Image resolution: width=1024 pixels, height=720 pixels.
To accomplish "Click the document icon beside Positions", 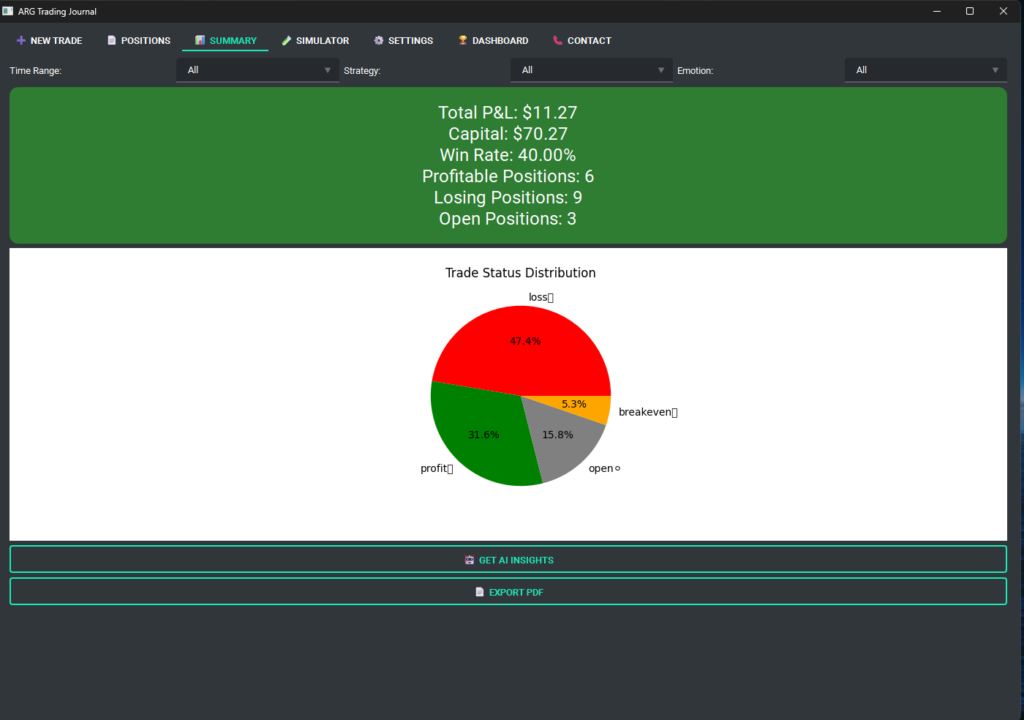I will (x=112, y=41).
